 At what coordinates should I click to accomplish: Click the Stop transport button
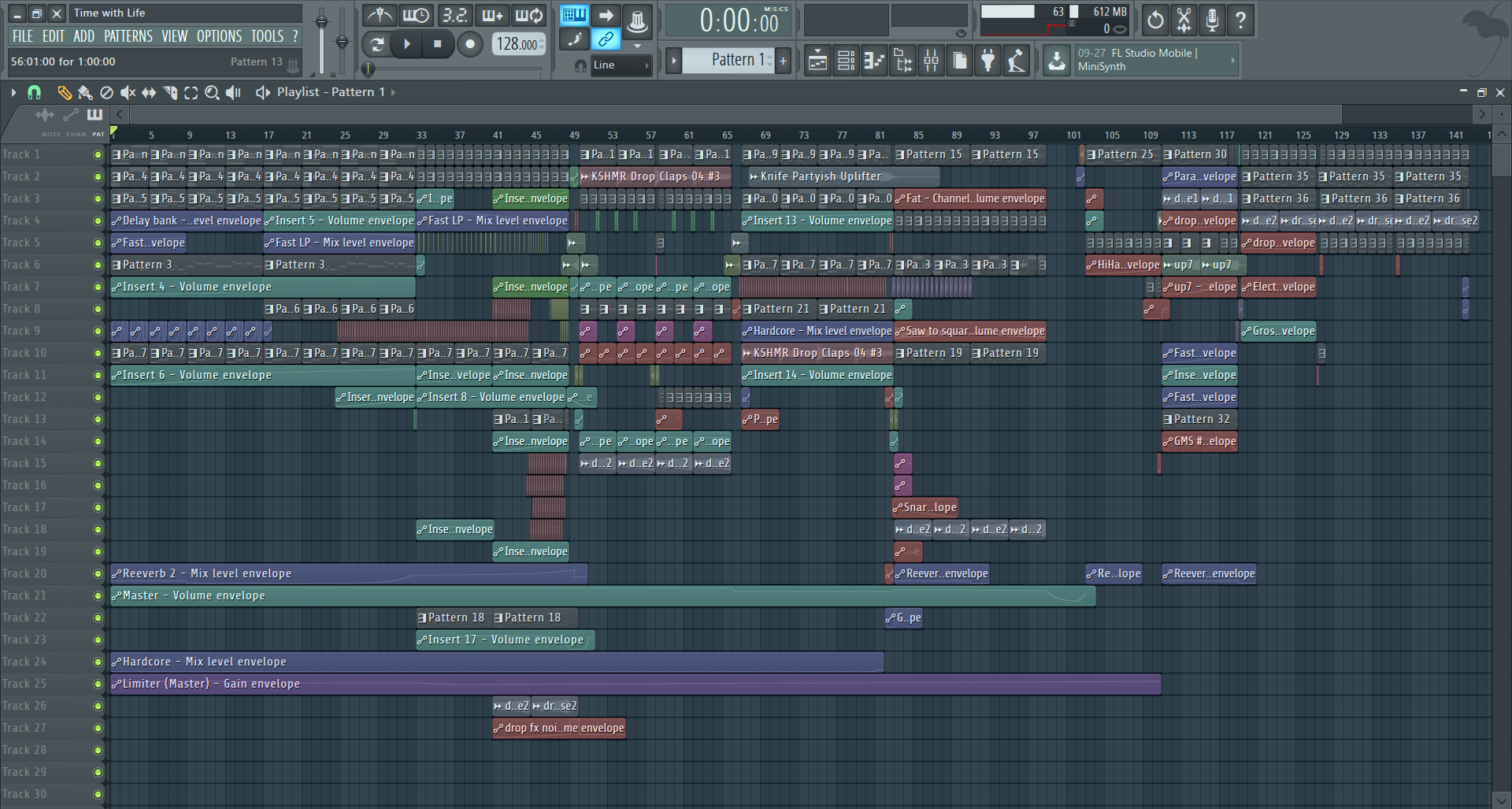(x=438, y=44)
